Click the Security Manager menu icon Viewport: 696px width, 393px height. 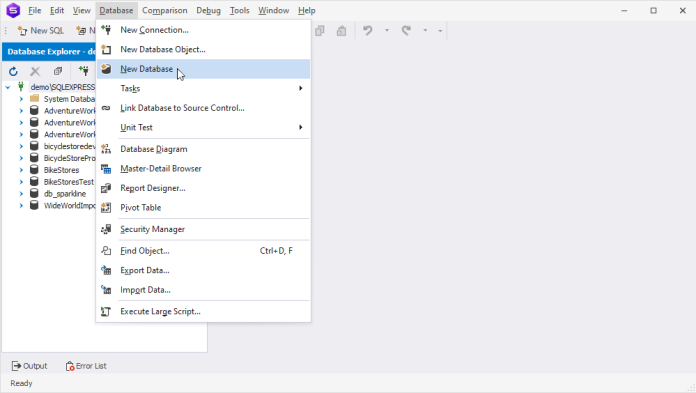click(106, 229)
